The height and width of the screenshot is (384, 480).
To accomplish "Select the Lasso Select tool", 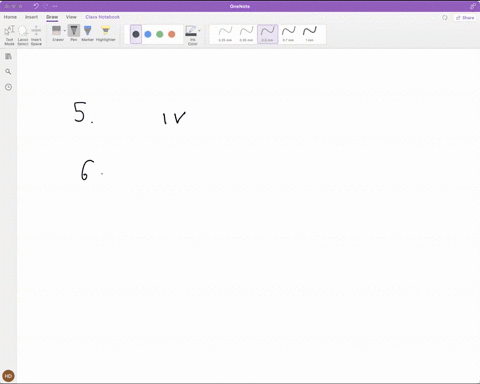I will (x=23, y=35).
